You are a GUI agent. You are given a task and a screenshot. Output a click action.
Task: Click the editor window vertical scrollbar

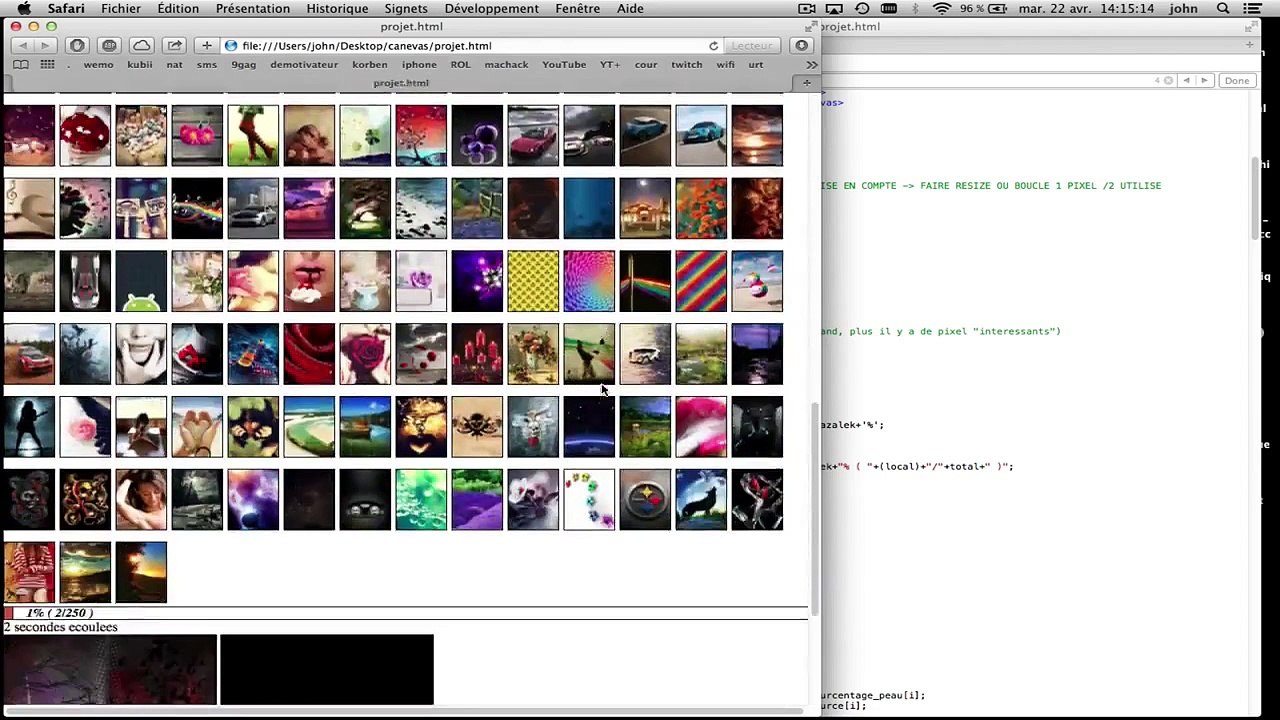point(1256,198)
